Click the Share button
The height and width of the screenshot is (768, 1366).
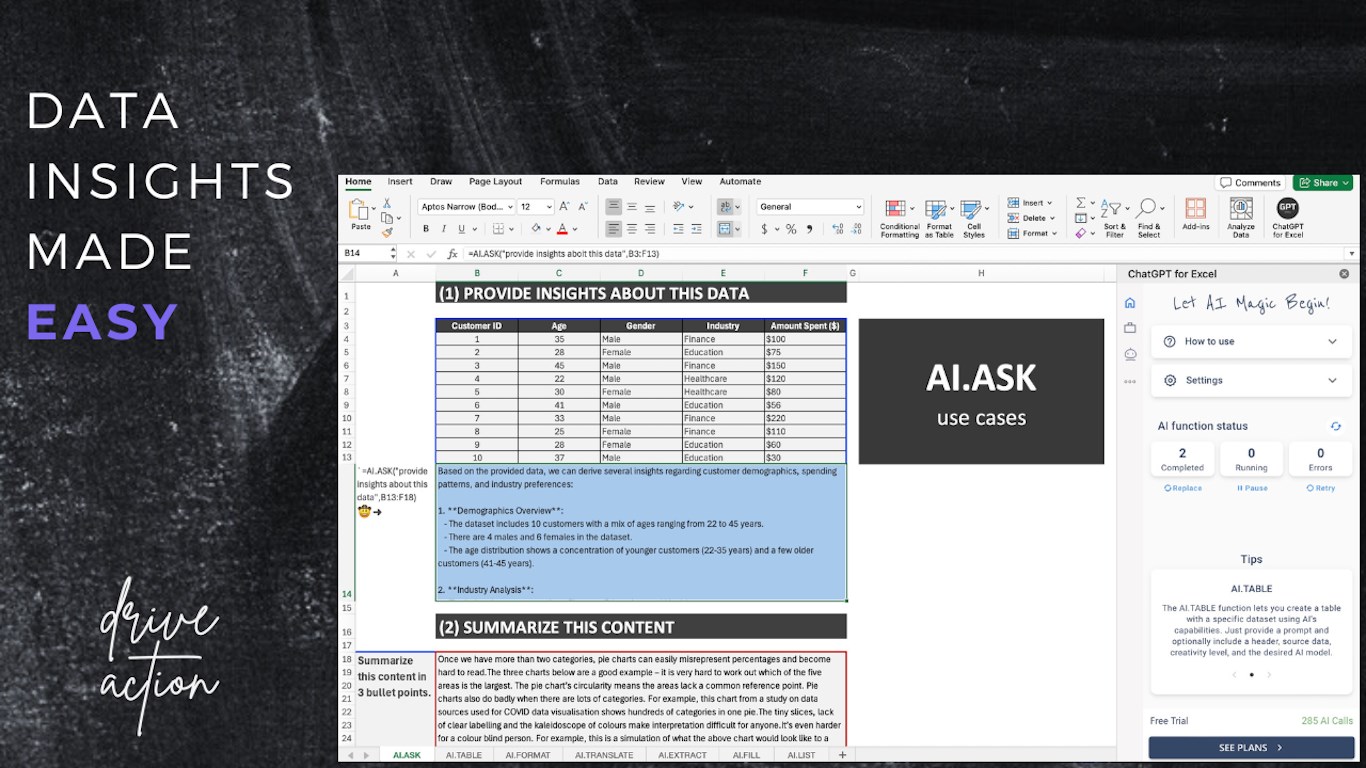pos(1322,183)
